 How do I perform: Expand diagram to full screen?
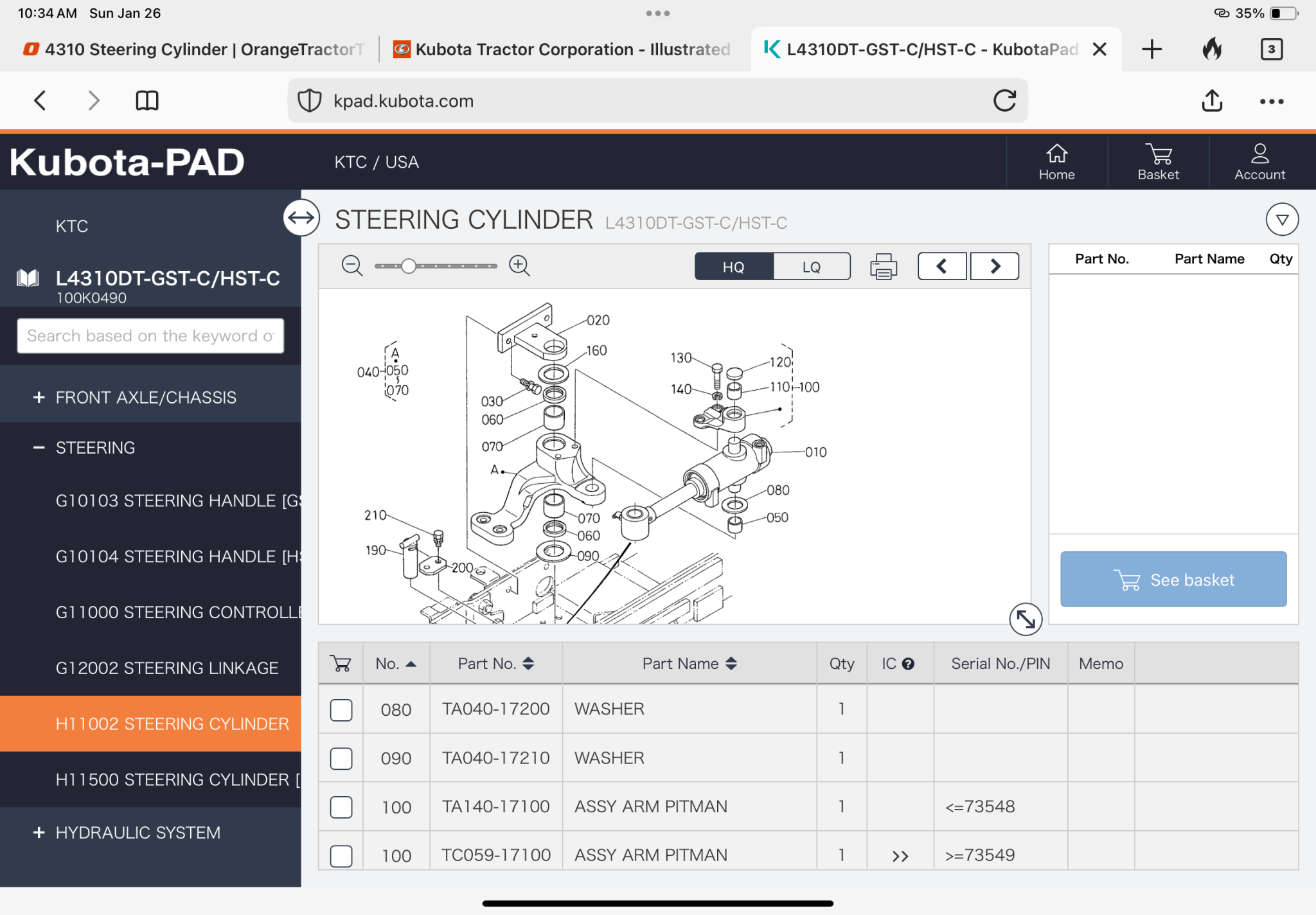tap(1026, 619)
